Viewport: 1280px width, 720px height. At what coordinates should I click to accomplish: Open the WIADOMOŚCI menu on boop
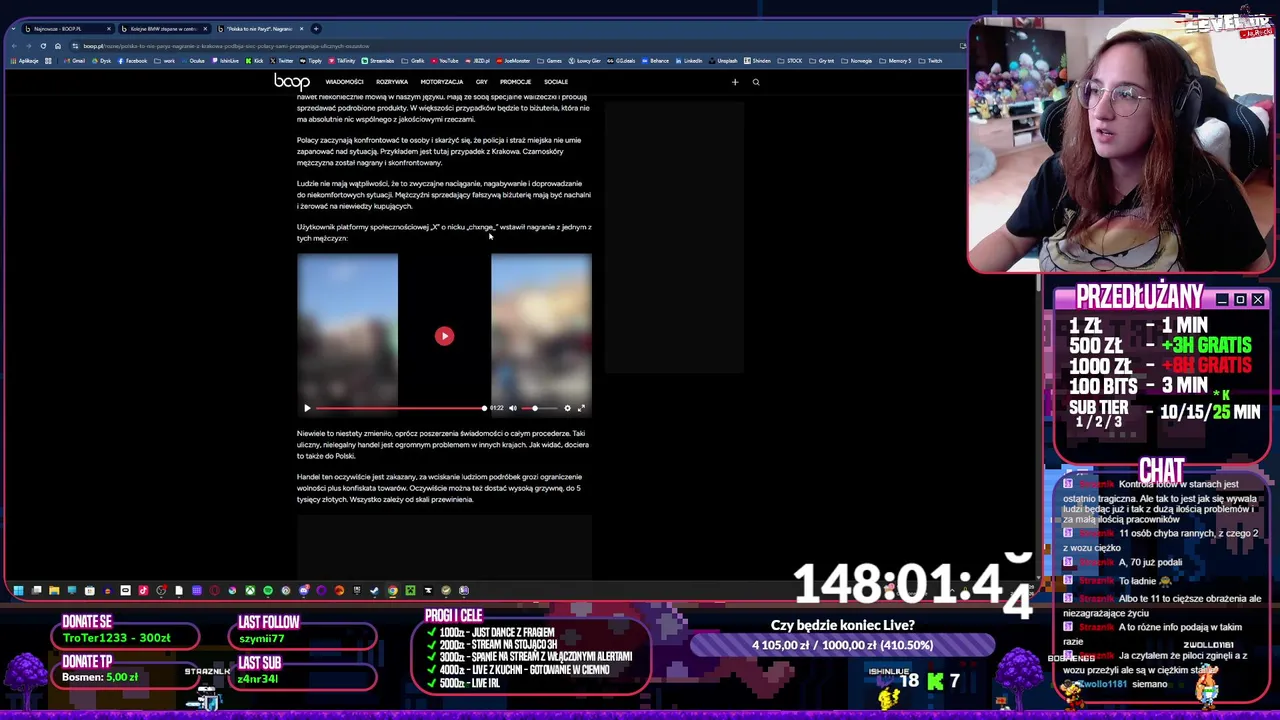click(344, 82)
